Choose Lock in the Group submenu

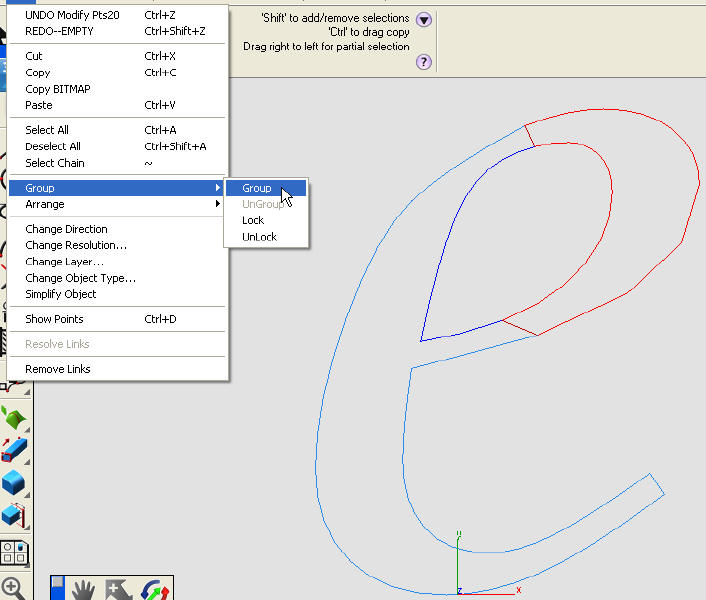pos(266,220)
